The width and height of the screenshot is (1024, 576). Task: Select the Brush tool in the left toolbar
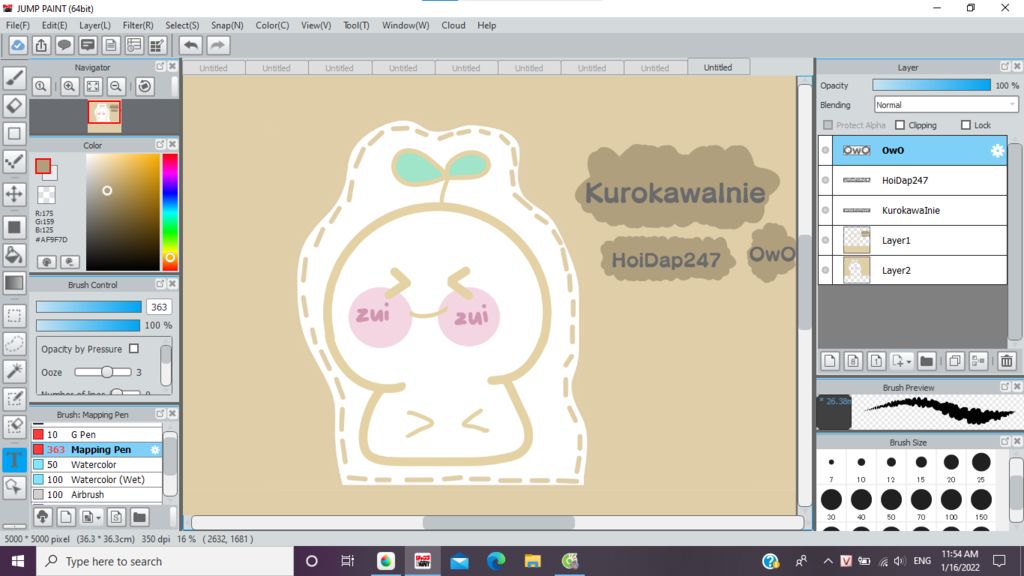[x=14, y=78]
